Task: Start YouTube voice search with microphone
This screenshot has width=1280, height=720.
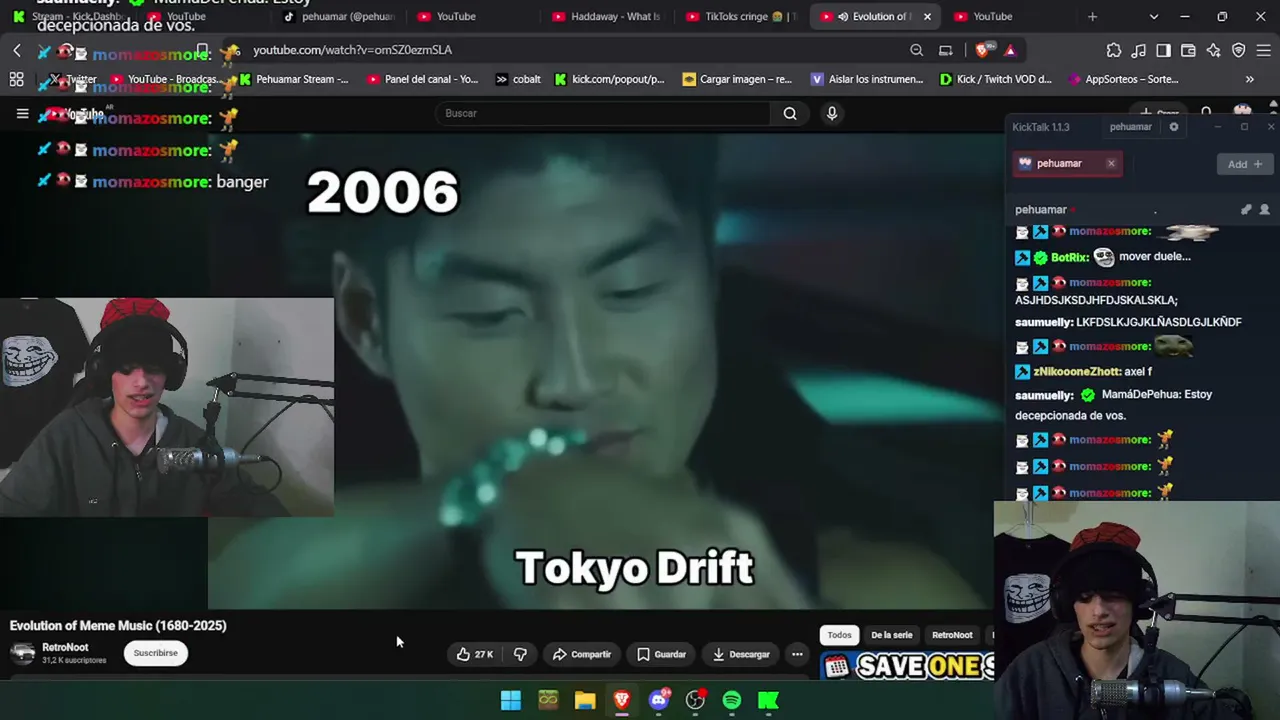Action: pyautogui.click(x=832, y=114)
